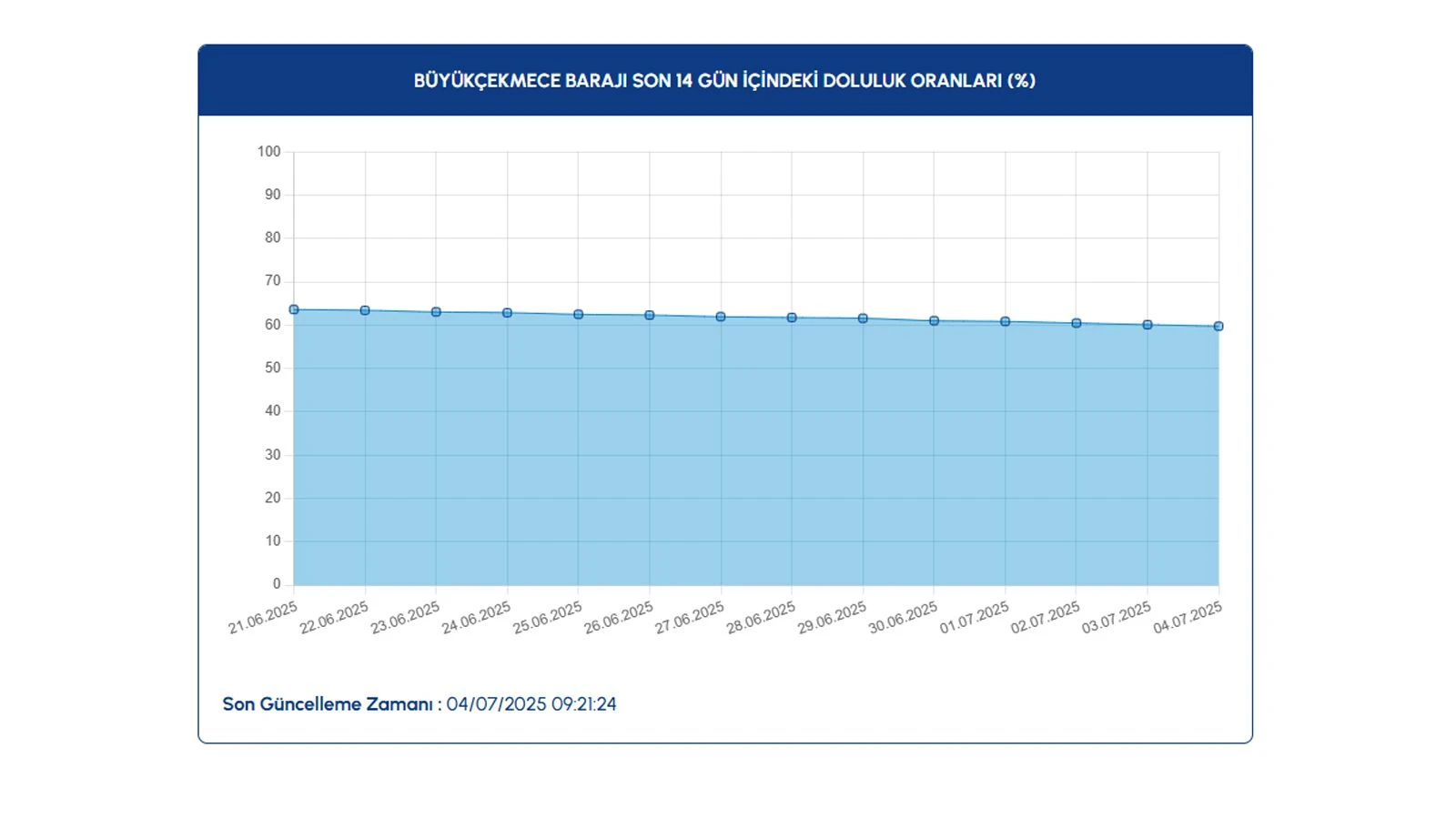Click the 100 label on the y-axis
This screenshot has height=819, width=1456.
tap(269, 152)
